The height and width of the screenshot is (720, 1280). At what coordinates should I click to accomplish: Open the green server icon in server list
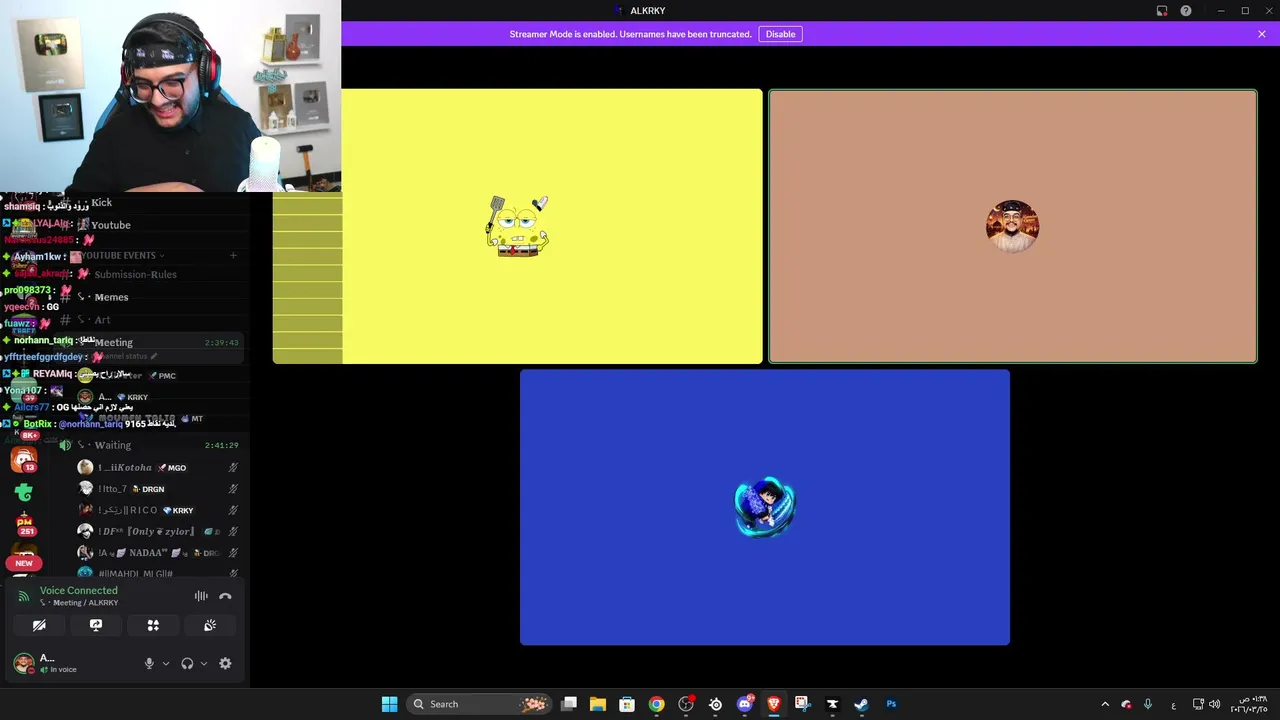click(x=24, y=492)
